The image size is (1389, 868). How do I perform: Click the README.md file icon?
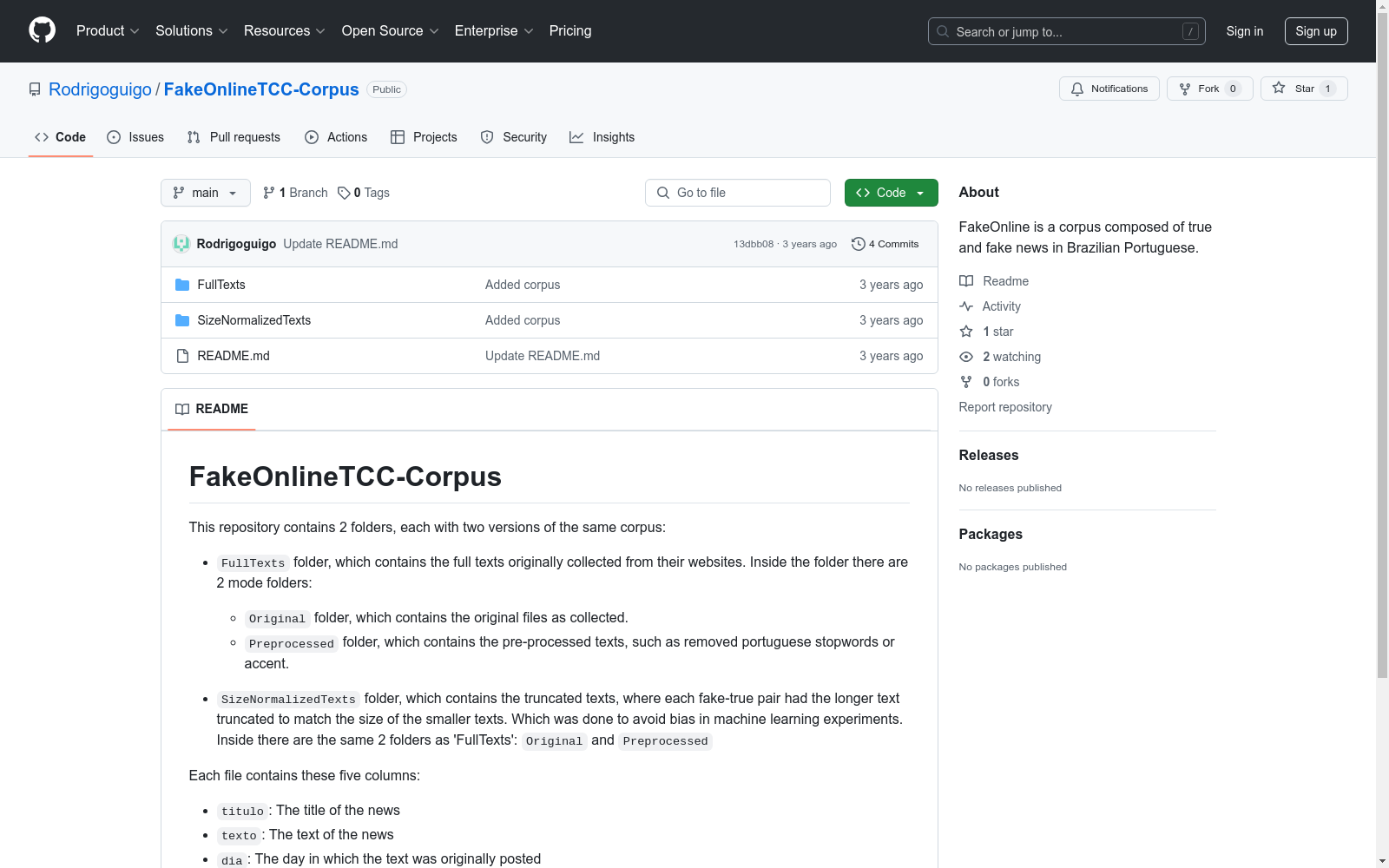click(x=182, y=356)
